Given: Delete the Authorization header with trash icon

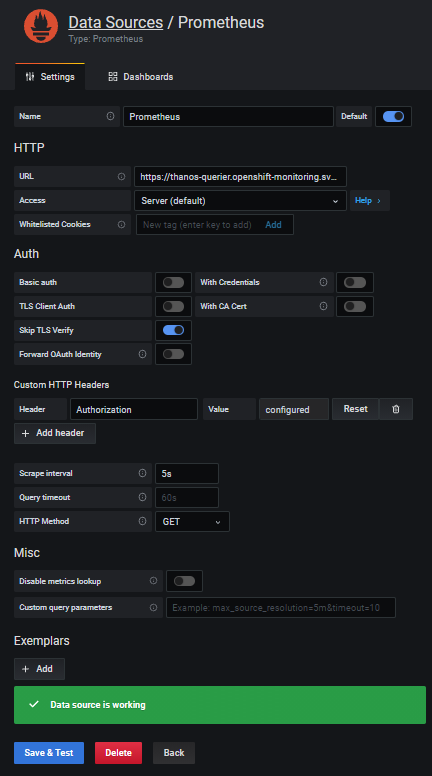Looking at the screenshot, I should tap(396, 409).
